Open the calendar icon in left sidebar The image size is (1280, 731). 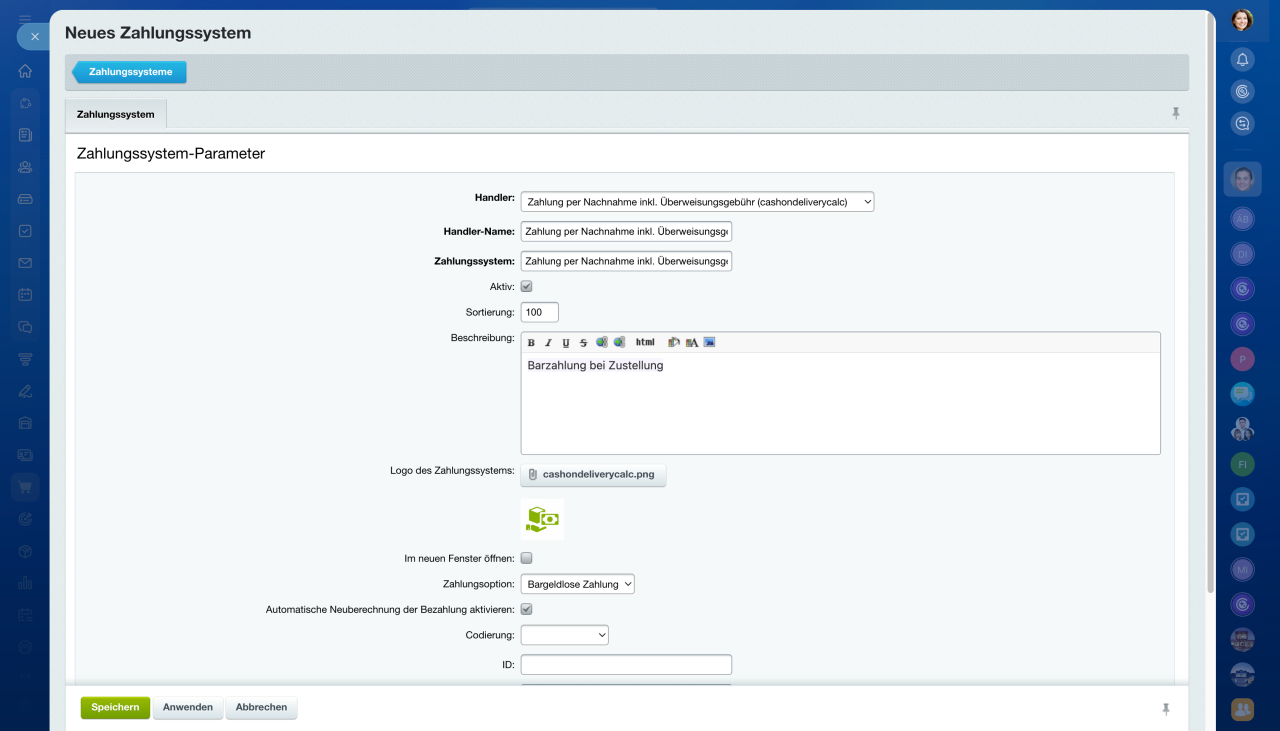tap(25, 295)
